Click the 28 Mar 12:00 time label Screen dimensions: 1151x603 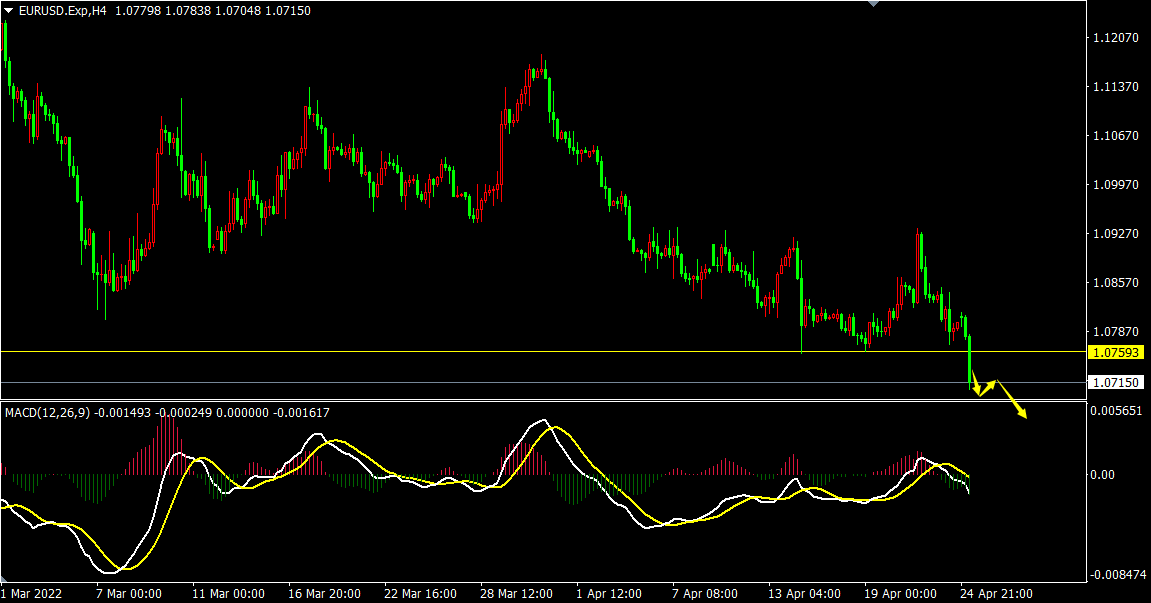[x=516, y=593]
